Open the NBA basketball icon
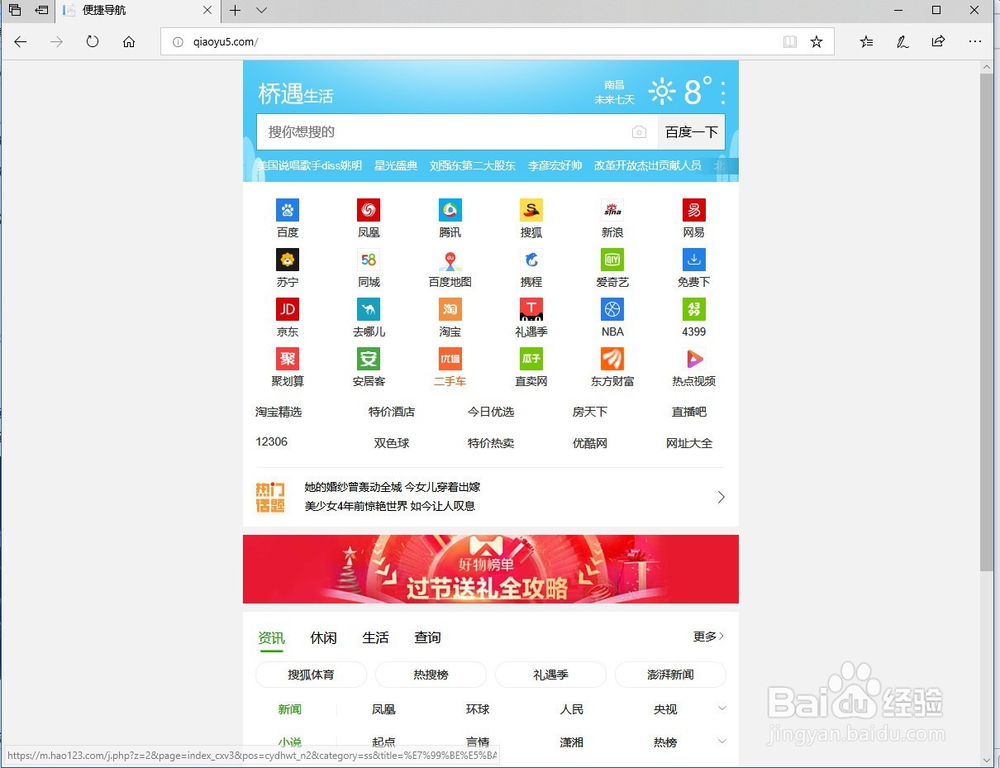1000x768 pixels. point(612,309)
